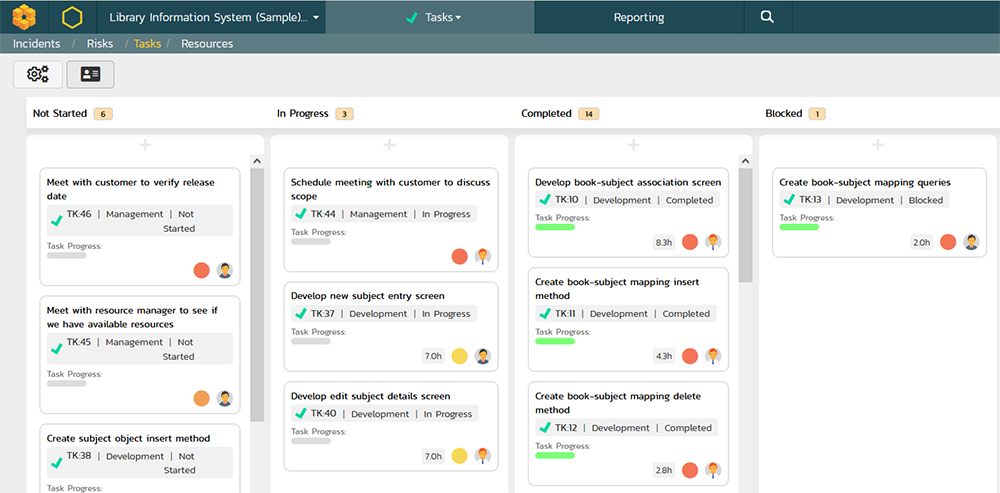
Task: Open board settings gears icon
Action: coord(38,74)
